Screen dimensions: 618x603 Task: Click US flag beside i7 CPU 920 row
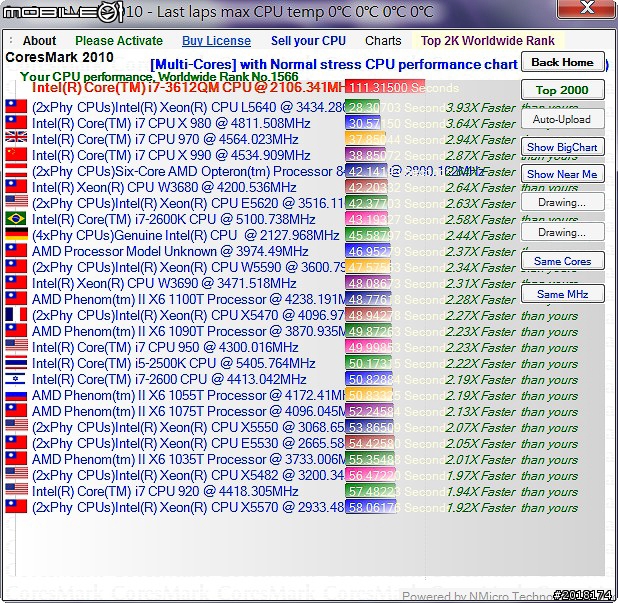pyautogui.click(x=16, y=491)
